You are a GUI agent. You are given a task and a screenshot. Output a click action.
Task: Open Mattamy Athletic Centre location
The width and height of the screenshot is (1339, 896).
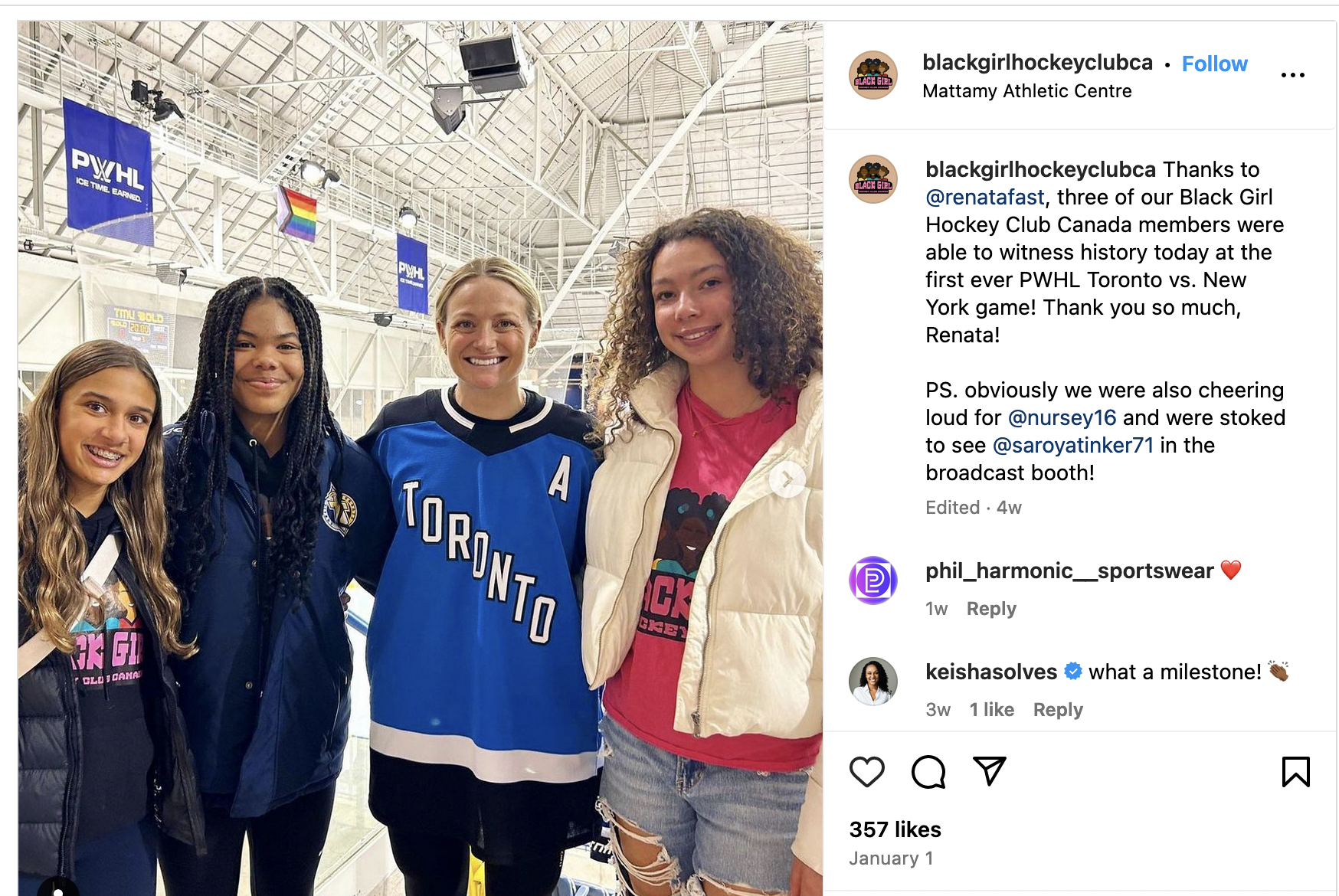point(1027,91)
